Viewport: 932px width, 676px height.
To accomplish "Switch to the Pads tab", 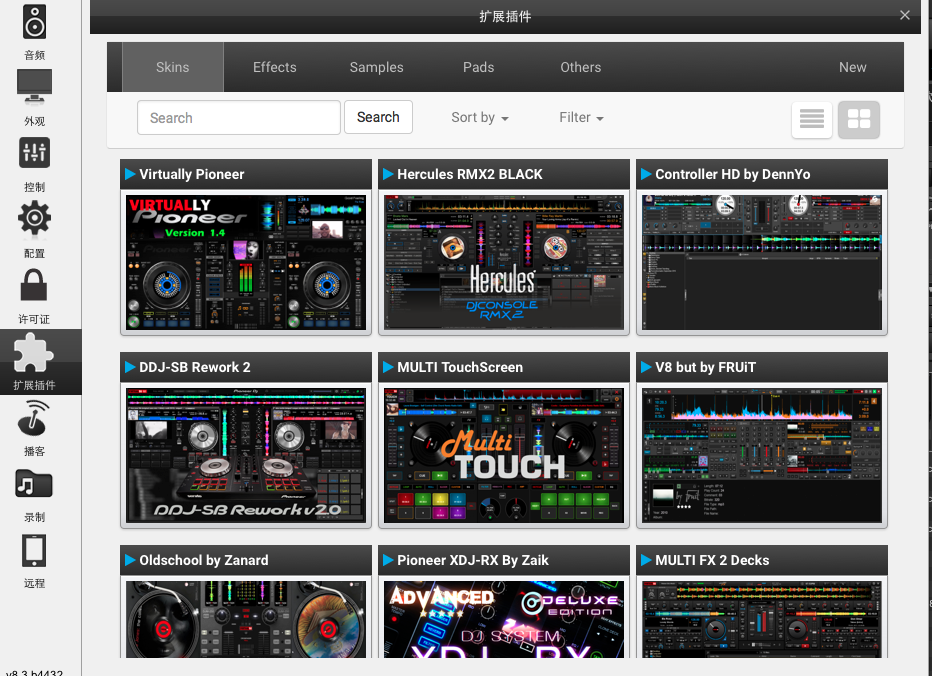I will 478,67.
